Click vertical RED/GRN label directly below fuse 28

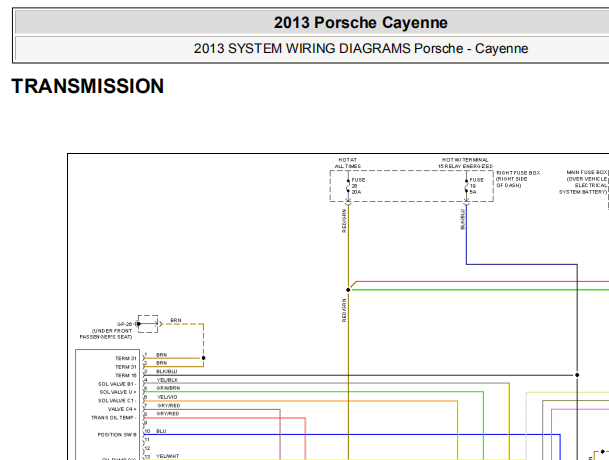click(344, 221)
